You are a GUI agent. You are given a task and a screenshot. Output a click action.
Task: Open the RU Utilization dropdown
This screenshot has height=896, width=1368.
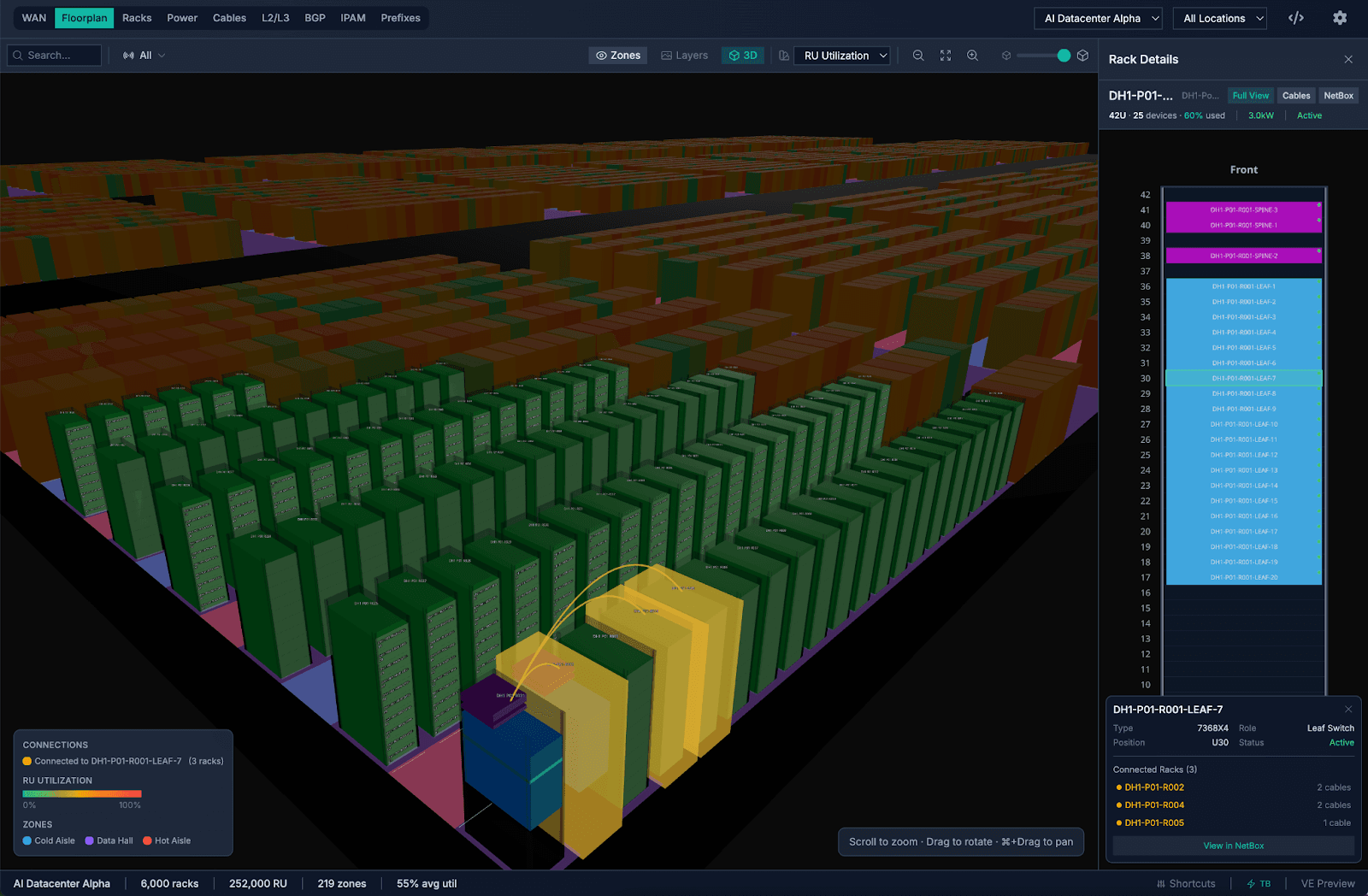click(x=841, y=55)
